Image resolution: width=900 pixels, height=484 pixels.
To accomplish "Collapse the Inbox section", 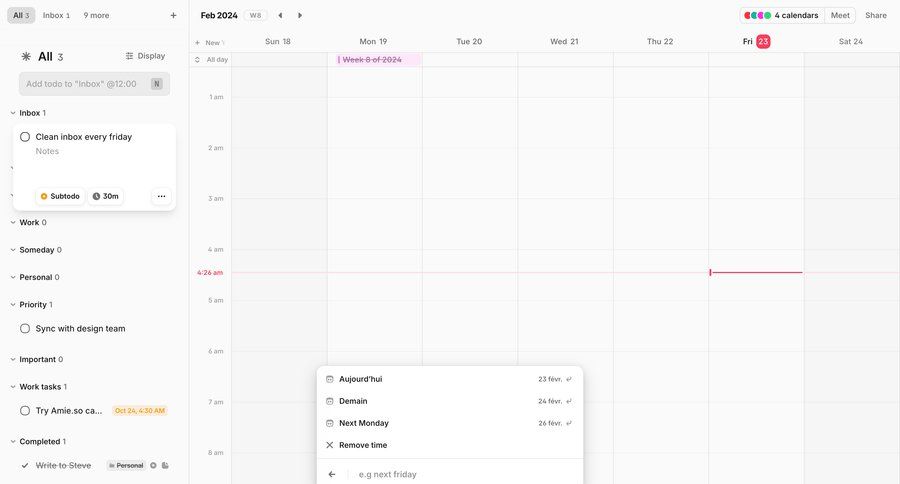I will tap(13, 113).
